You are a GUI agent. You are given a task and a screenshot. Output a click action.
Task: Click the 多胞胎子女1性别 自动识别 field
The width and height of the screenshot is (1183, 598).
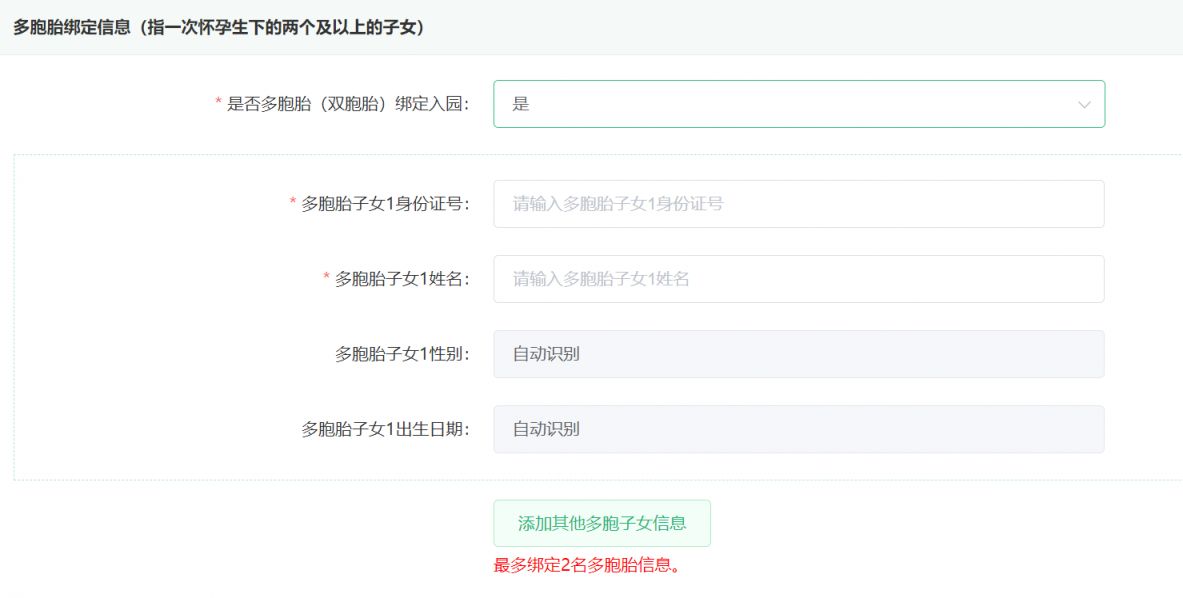(x=799, y=354)
